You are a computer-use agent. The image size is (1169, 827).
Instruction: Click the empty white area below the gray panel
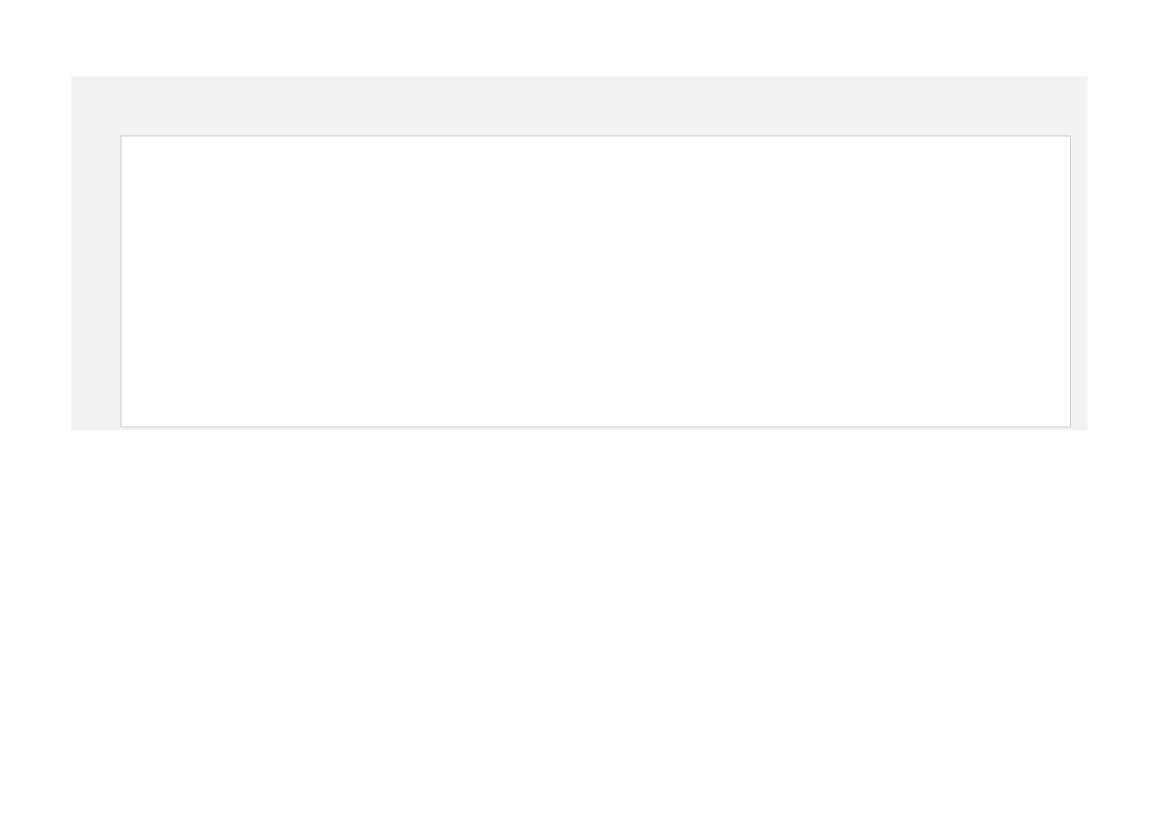584,628
